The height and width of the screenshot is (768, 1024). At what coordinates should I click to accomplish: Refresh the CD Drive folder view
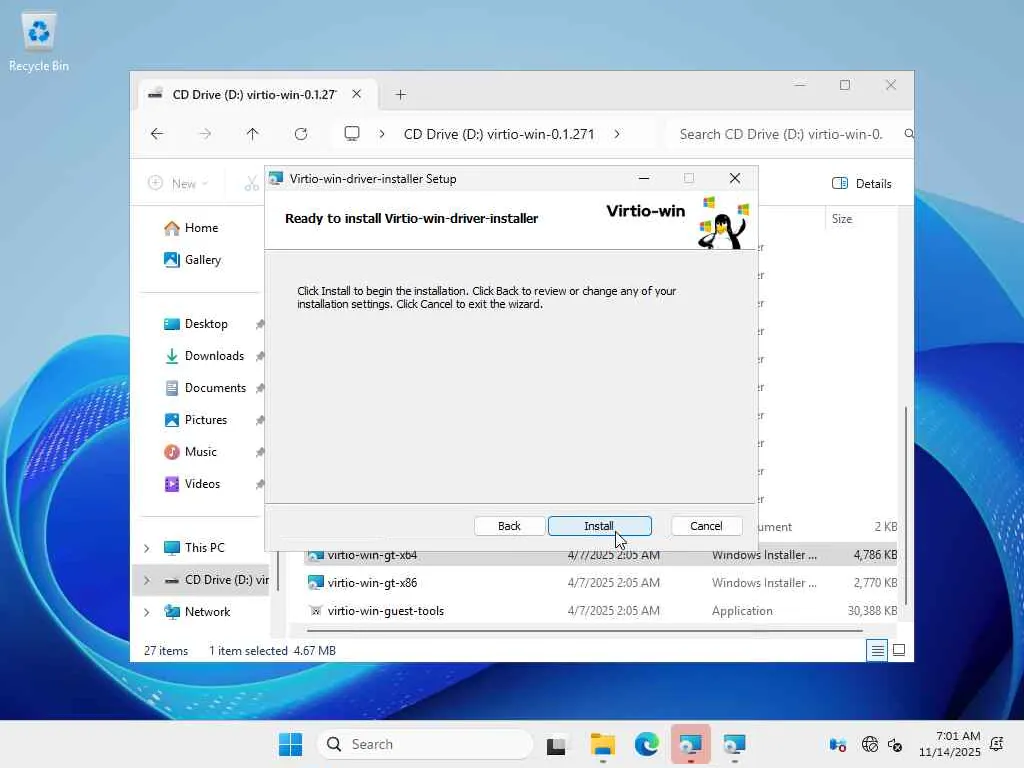pos(300,134)
